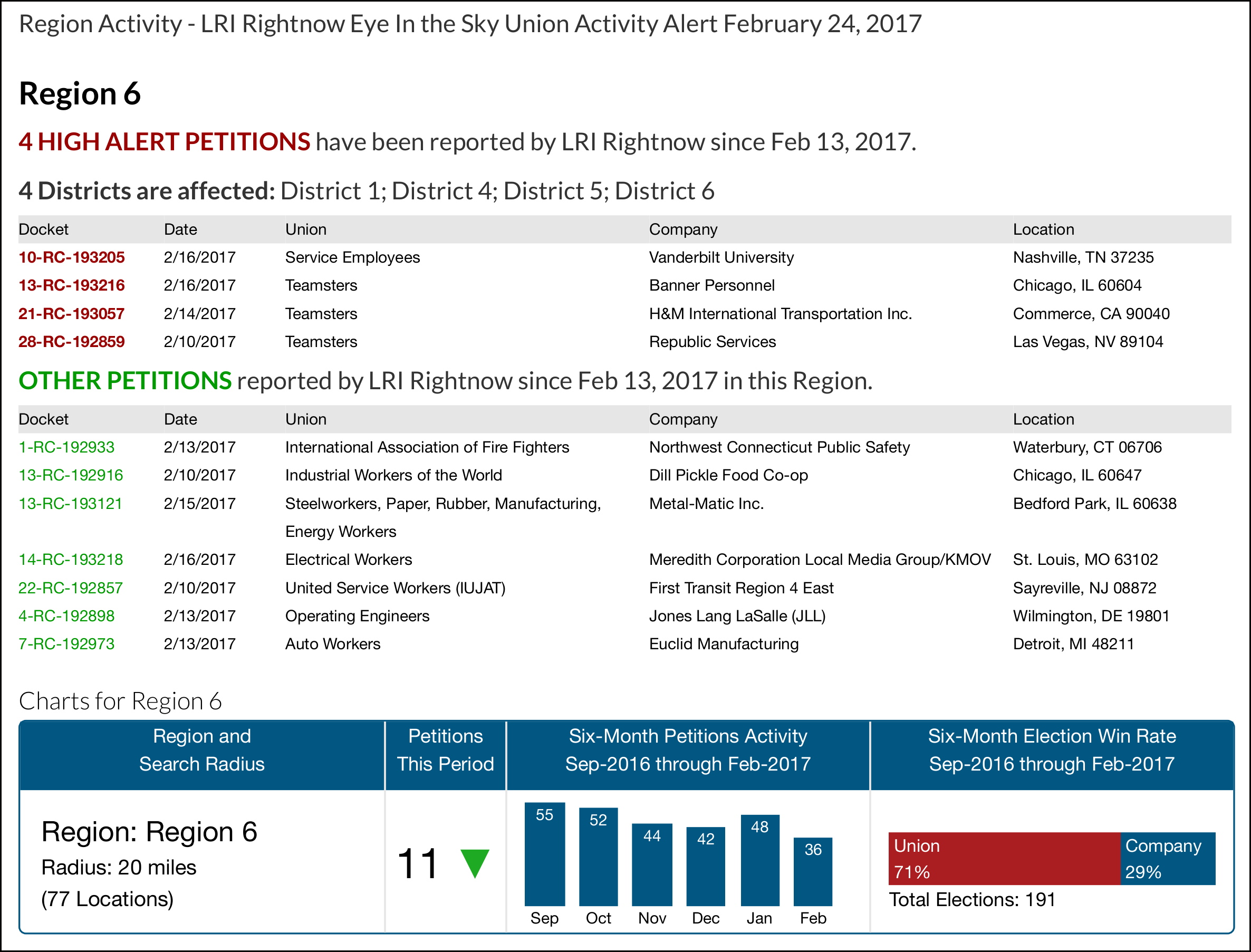Click 'Radius: 20 miles' text
This screenshot has width=1251, height=952.
119,868
